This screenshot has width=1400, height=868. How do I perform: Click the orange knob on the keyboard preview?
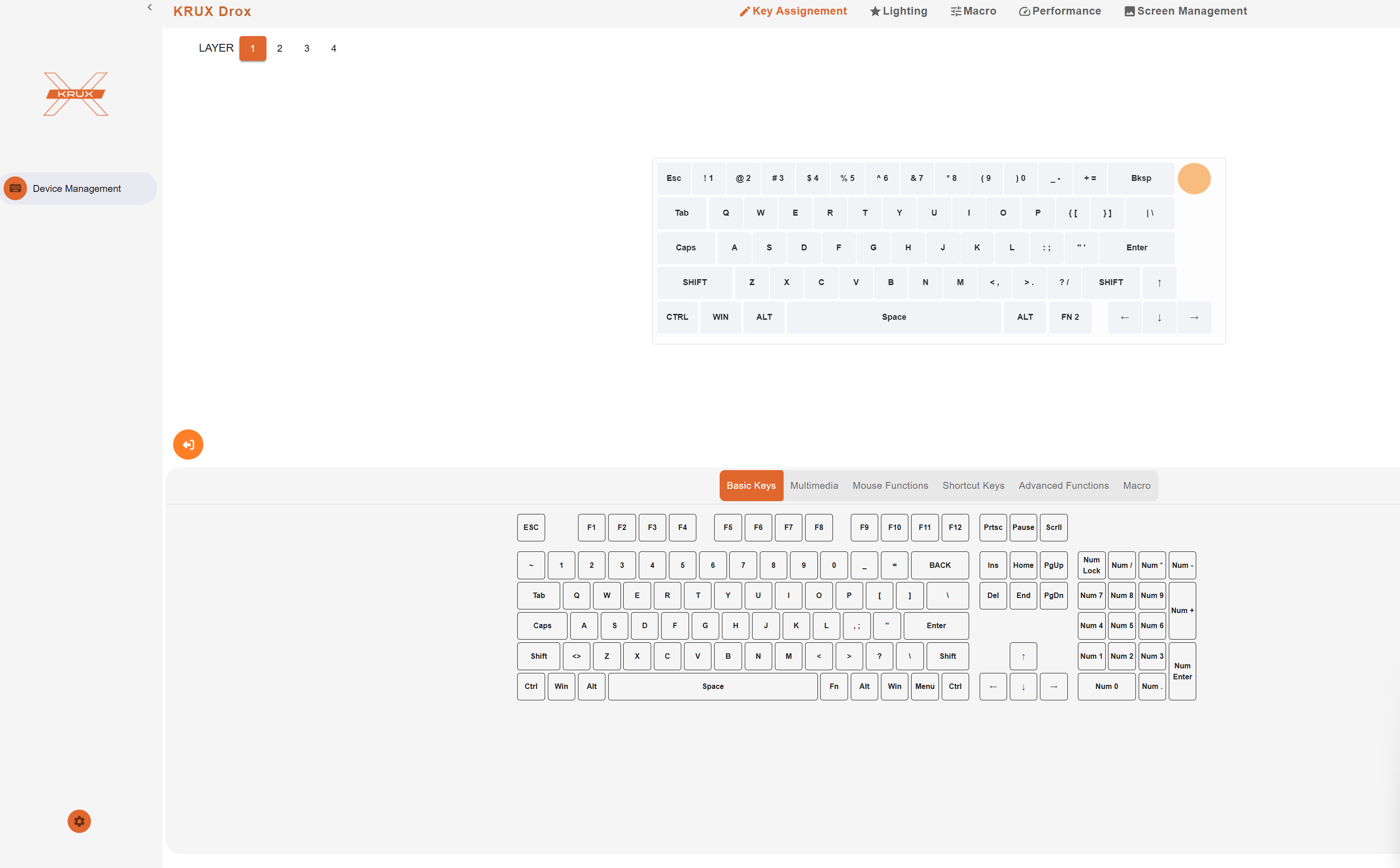click(x=1194, y=179)
